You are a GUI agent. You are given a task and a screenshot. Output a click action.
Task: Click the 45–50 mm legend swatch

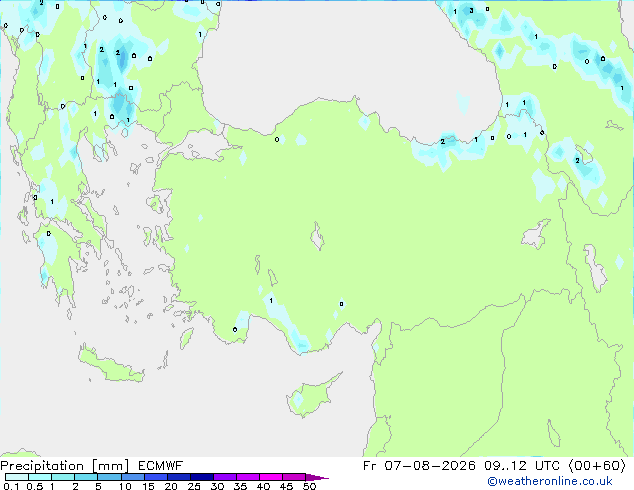[294, 477]
